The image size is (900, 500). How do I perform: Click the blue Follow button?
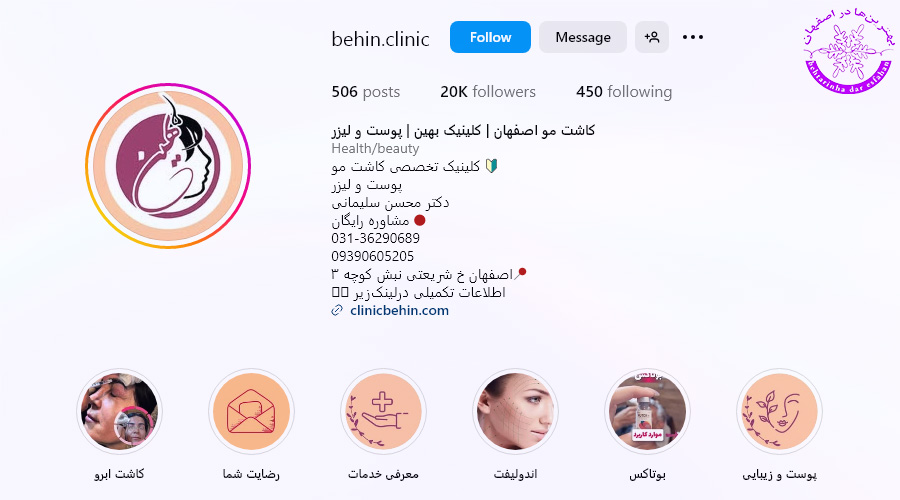490,37
